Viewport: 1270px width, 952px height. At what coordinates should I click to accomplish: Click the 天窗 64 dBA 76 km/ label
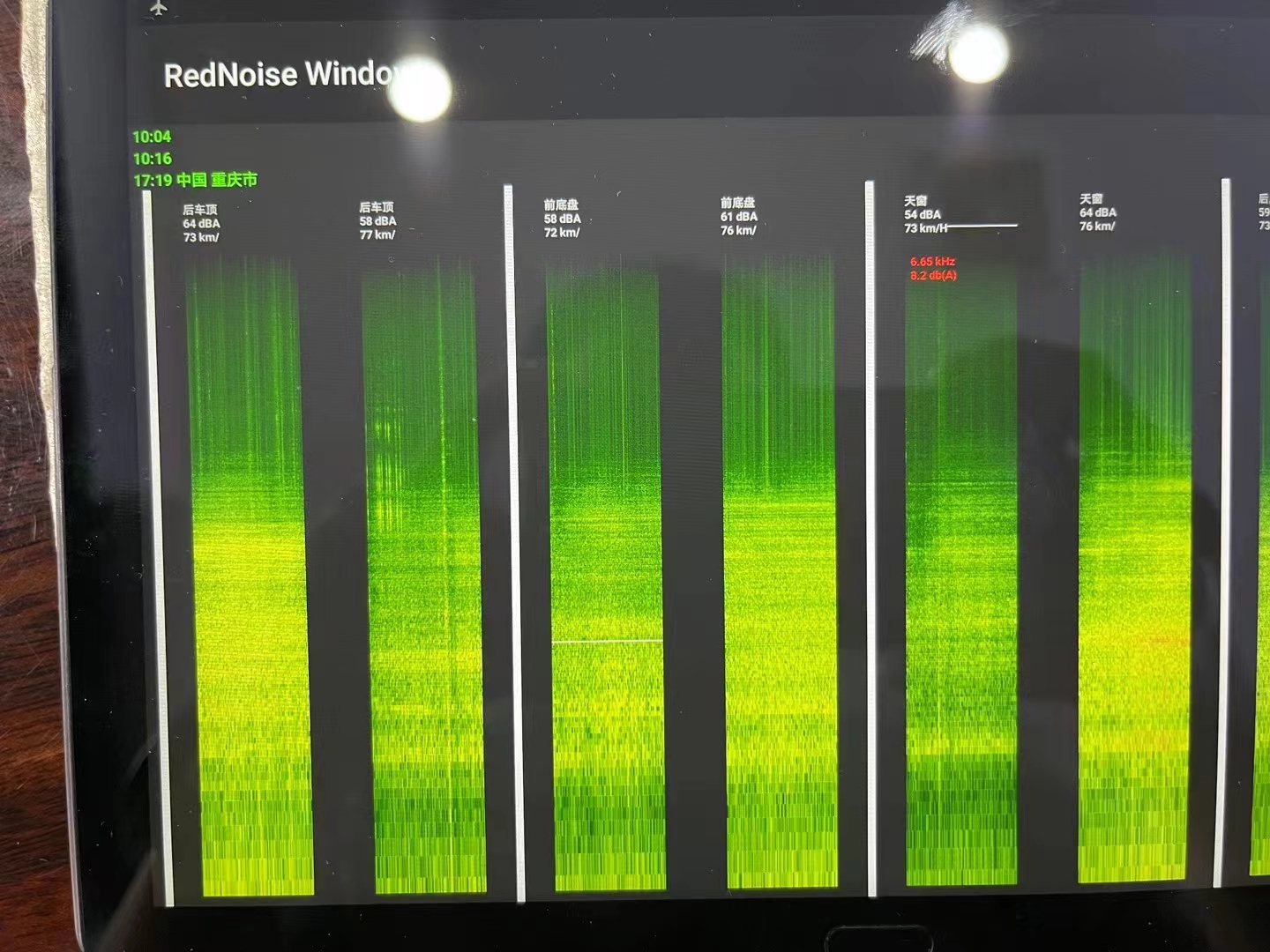(1098, 212)
